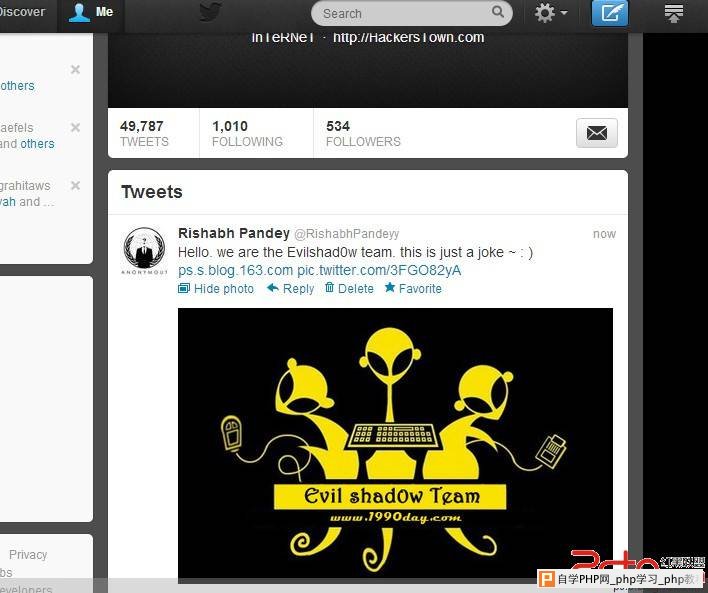The image size is (708, 593).
Task: View the 1,010 Following list
Action: coord(247,133)
